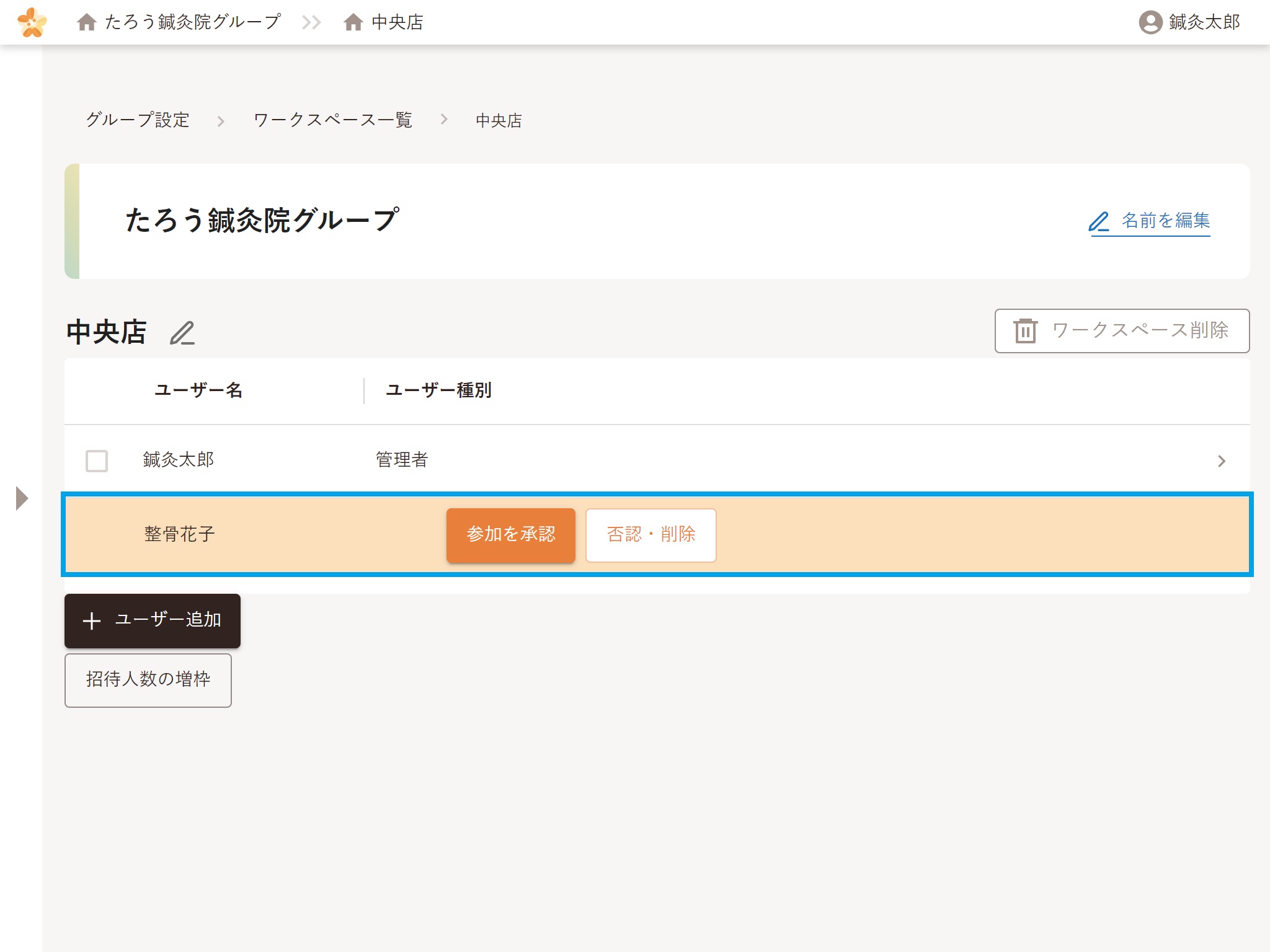This screenshot has height=952, width=1270.
Task: Click the 招待人数の増枠 button
Action: (x=148, y=680)
